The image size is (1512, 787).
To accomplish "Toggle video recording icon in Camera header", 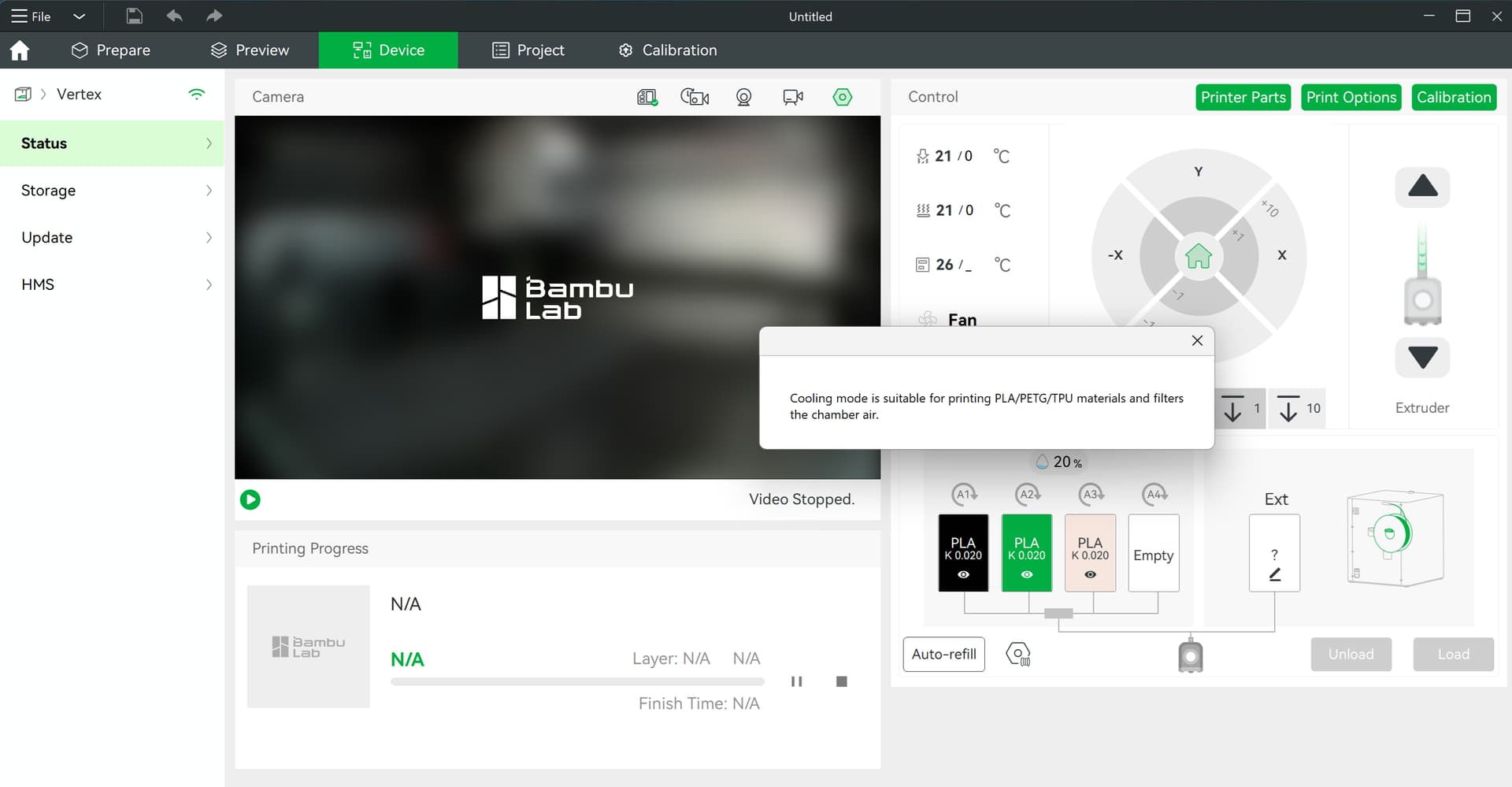I will (793, 97).
